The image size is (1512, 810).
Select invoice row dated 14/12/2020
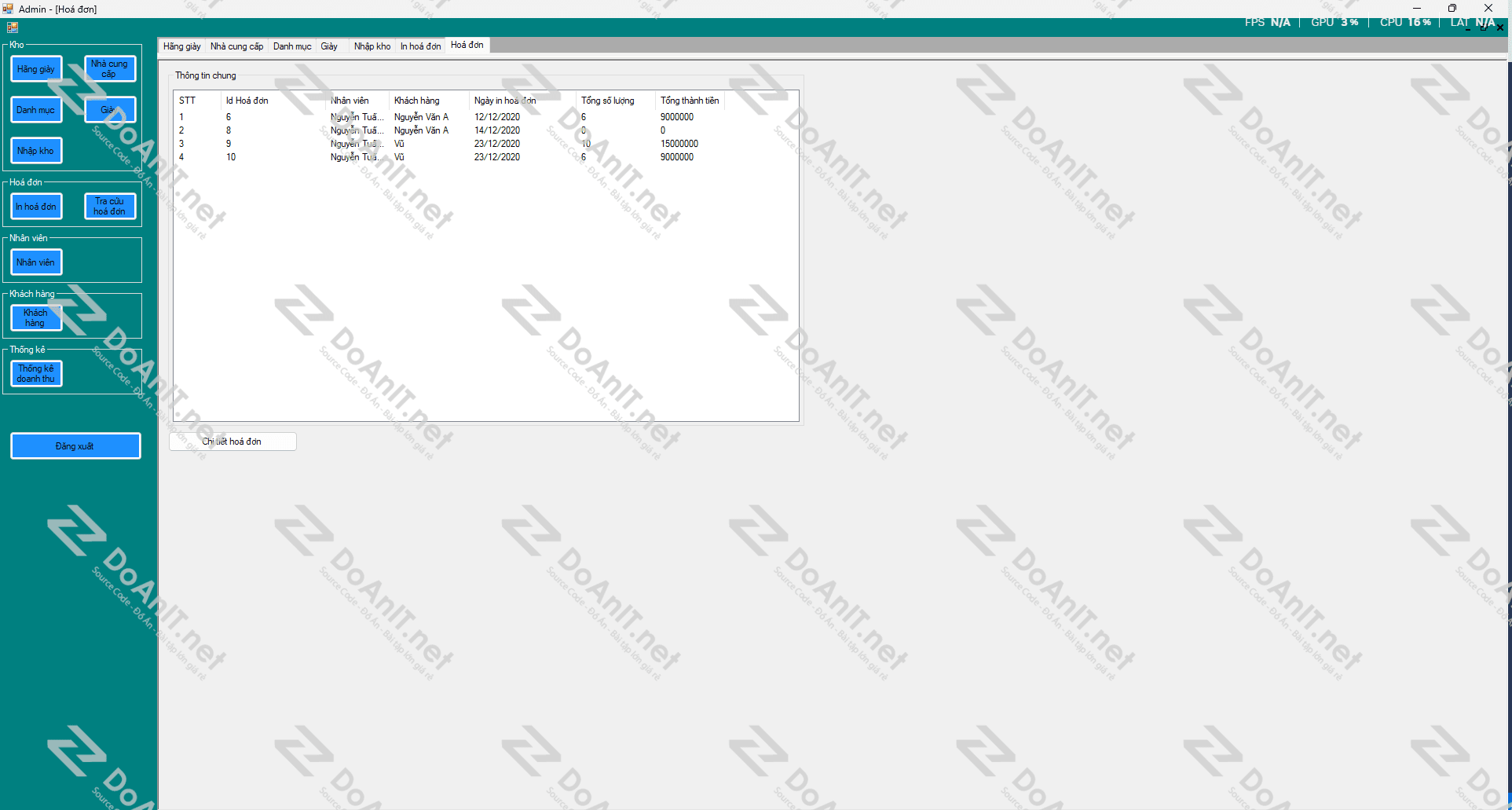(x=450, y=130)
